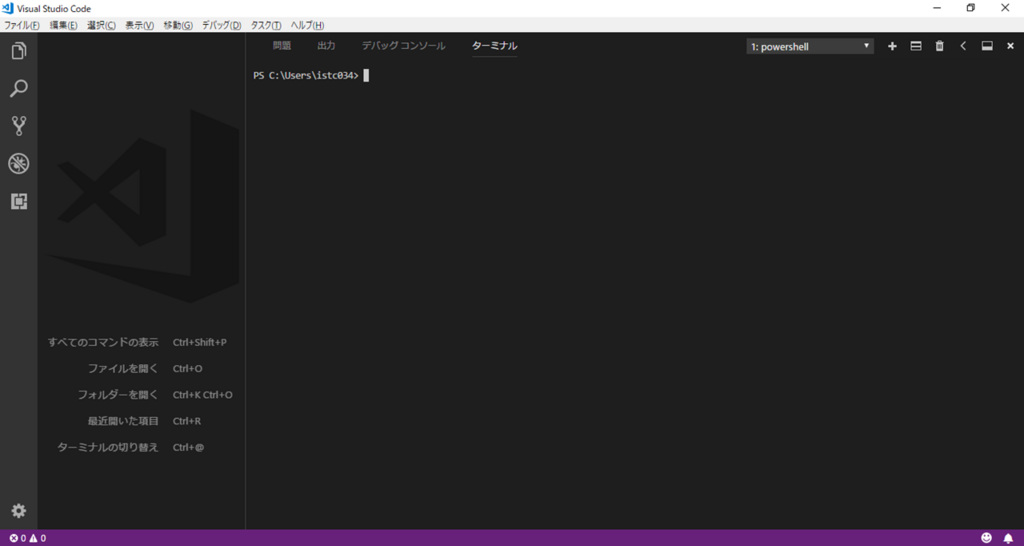Switch to the 出力 tab
The height and width of the screenshot is (546, 1024).
click(326, 46)
